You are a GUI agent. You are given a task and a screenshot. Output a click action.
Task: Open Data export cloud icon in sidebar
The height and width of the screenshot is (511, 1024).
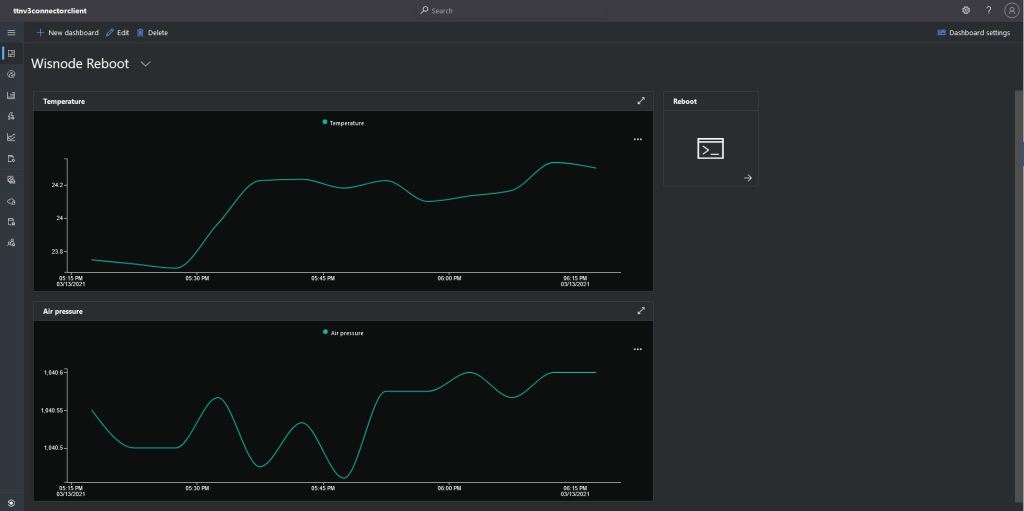click(11, 200)
